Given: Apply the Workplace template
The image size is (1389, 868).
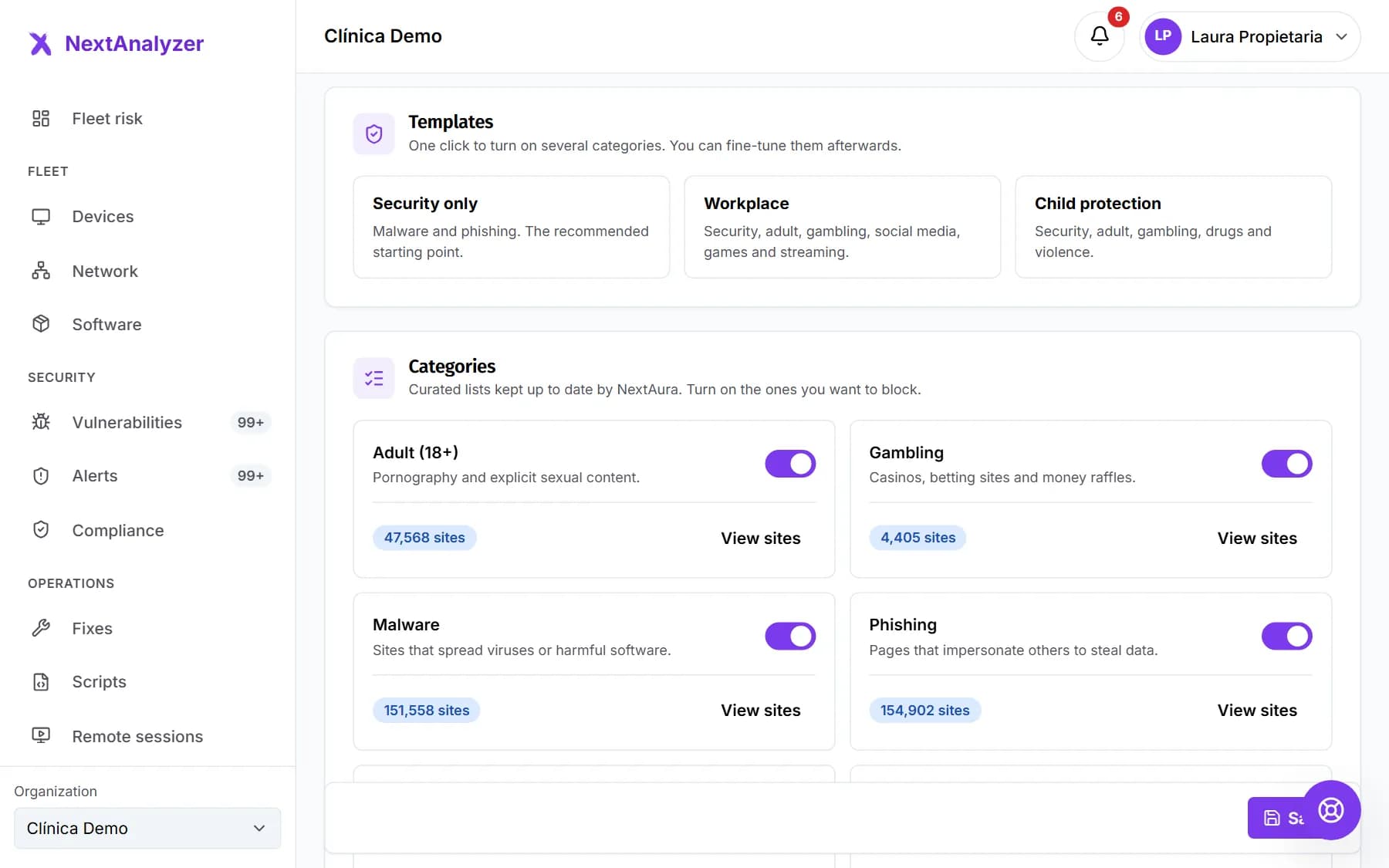Looking at the screenshot, I should pos(842,227).
